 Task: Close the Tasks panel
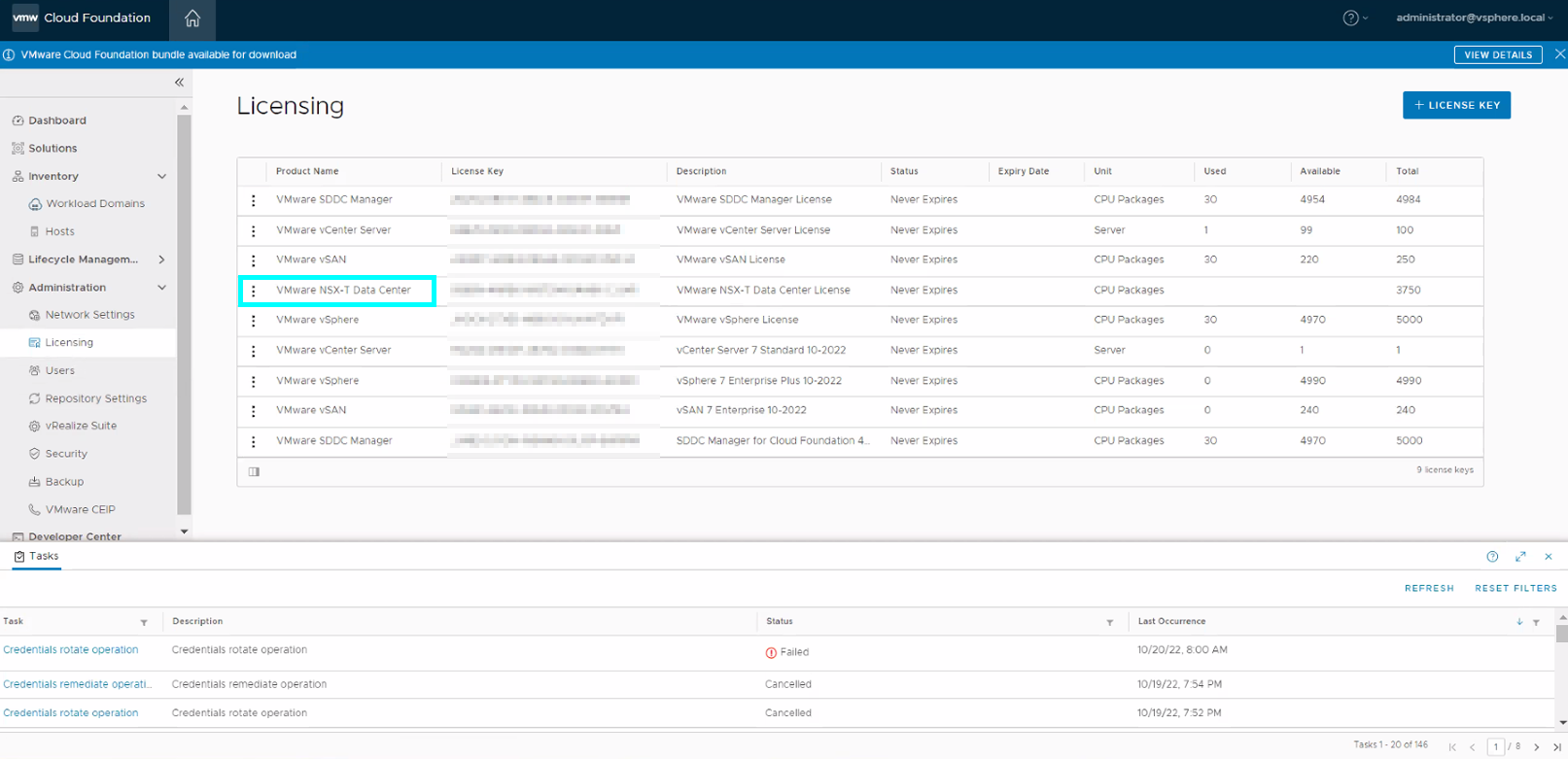[1549, 557]
